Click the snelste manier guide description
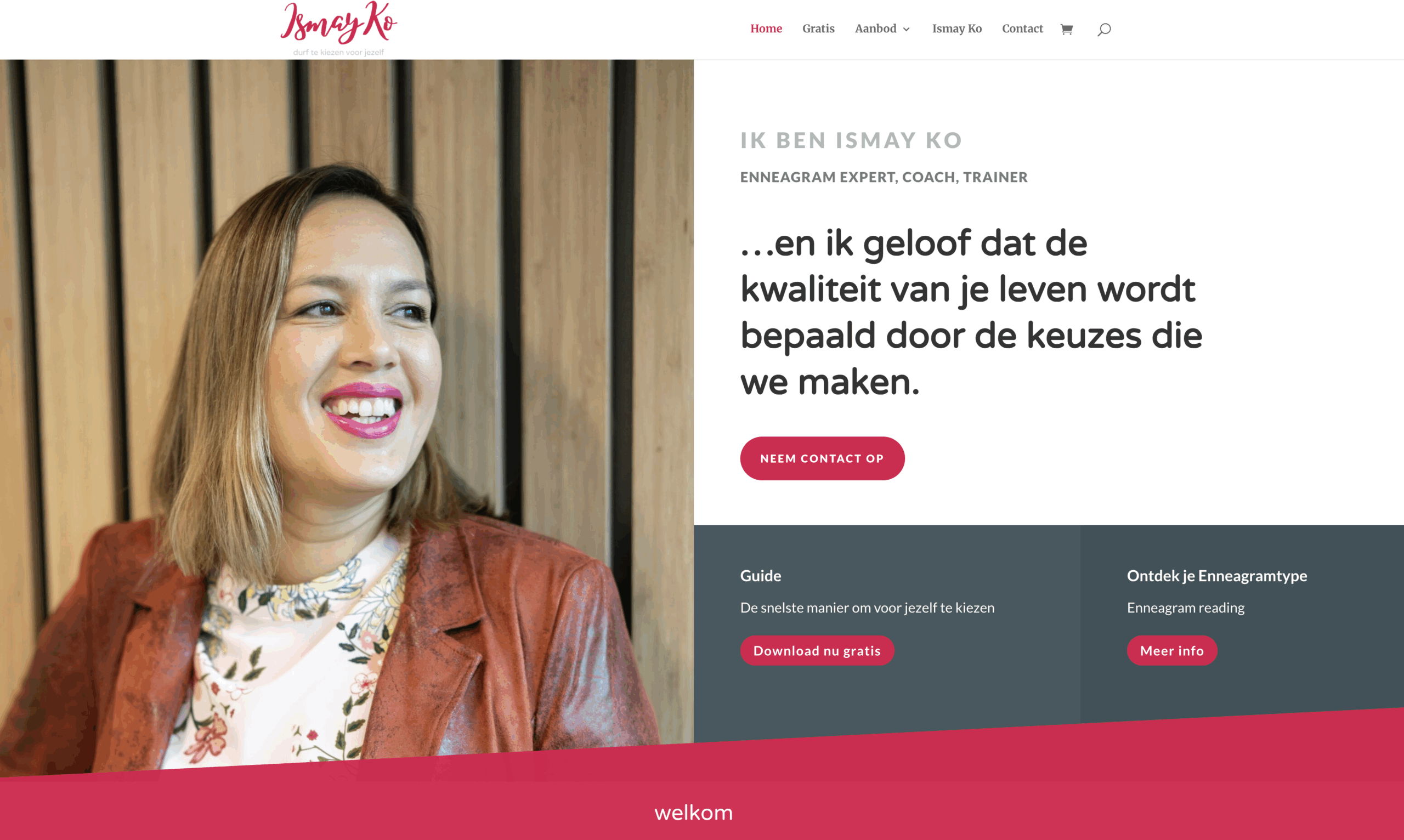This screenshot has height=840, width=1404. click(x=867, y=608)
